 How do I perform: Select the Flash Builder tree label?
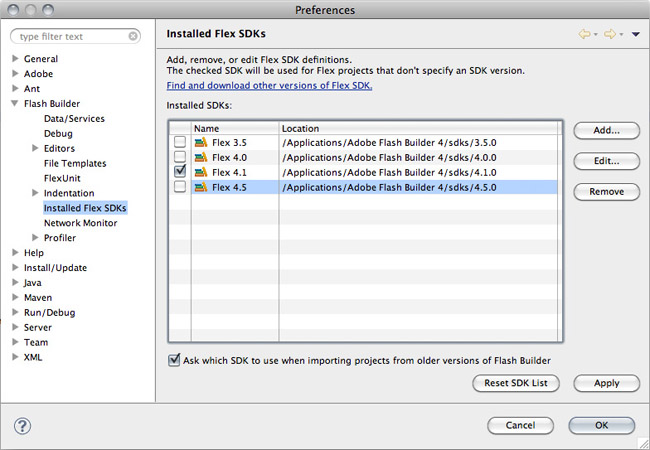52,104
